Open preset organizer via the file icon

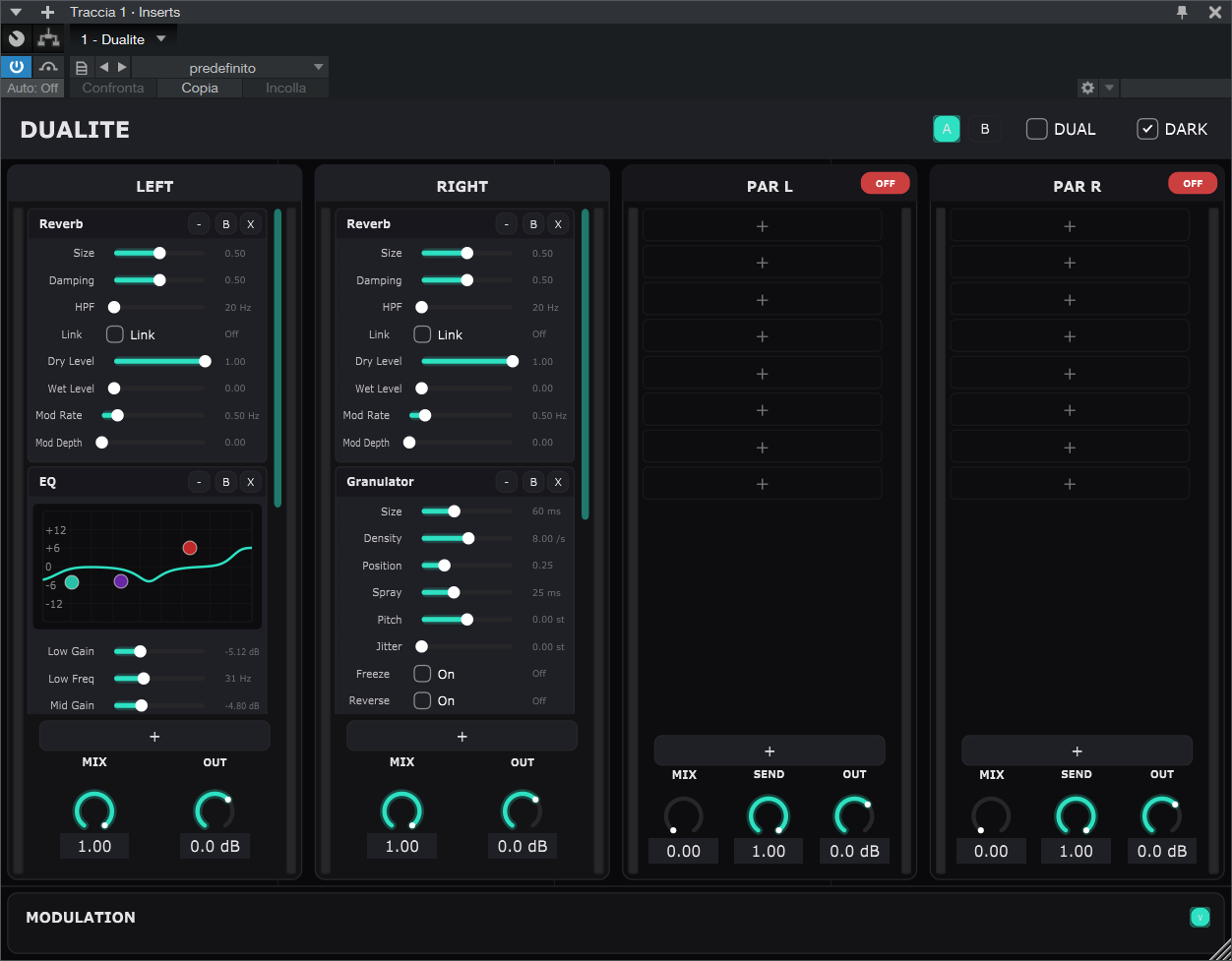(x=81, y=67)
